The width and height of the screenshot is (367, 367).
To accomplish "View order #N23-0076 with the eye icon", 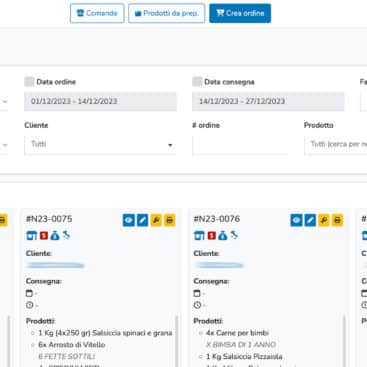I will (x=296, y=220).
